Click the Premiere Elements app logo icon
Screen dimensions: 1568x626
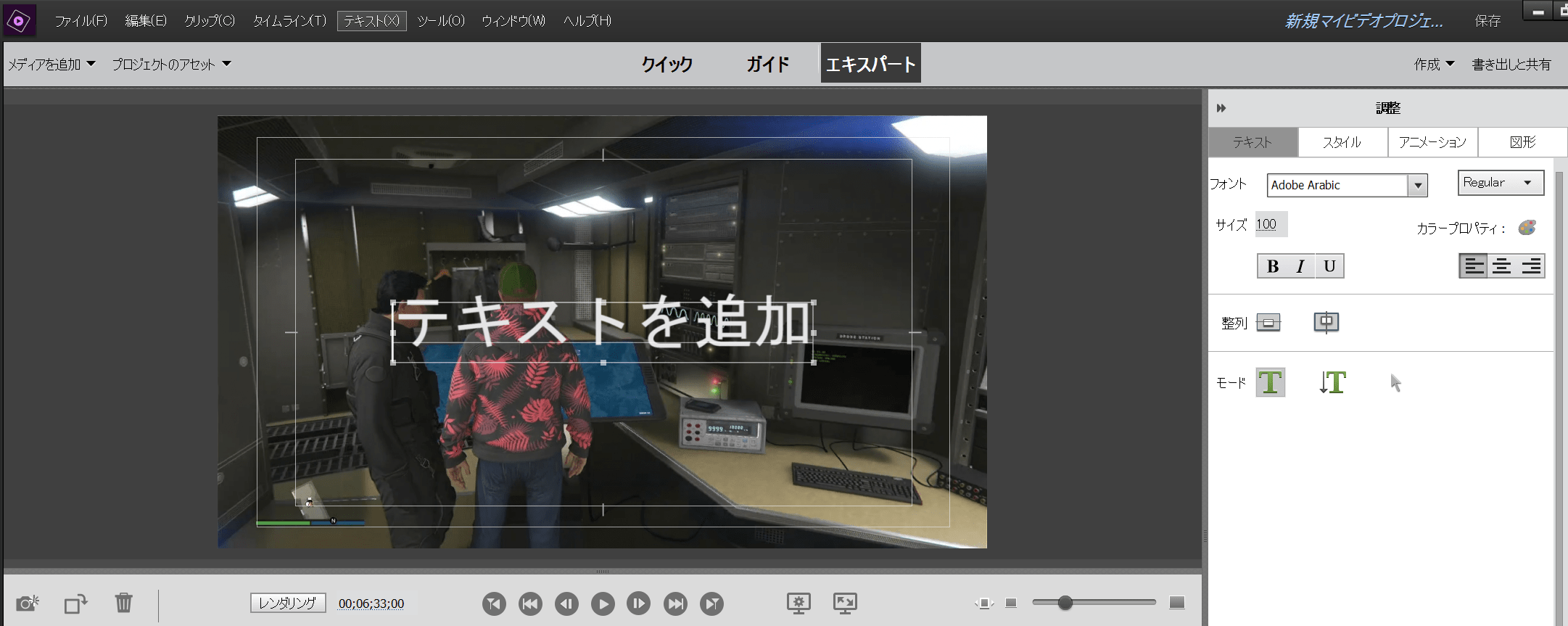[x=20, y=20]
